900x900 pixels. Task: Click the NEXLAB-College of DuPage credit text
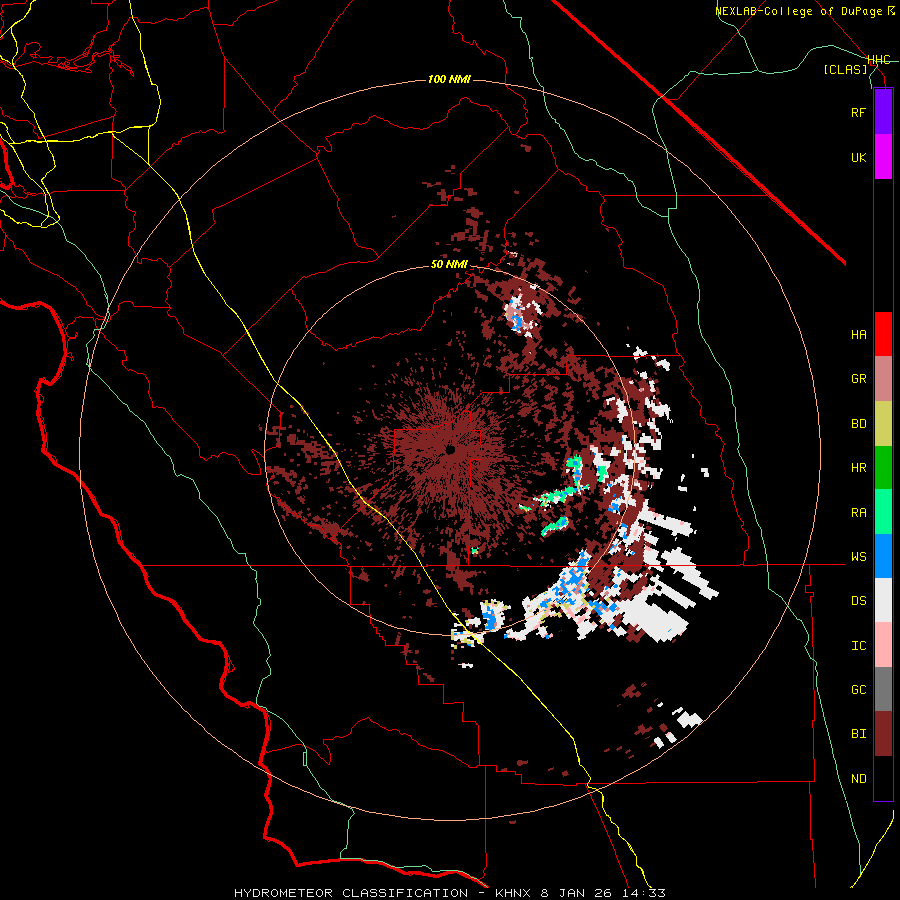[x=800, y=11]
